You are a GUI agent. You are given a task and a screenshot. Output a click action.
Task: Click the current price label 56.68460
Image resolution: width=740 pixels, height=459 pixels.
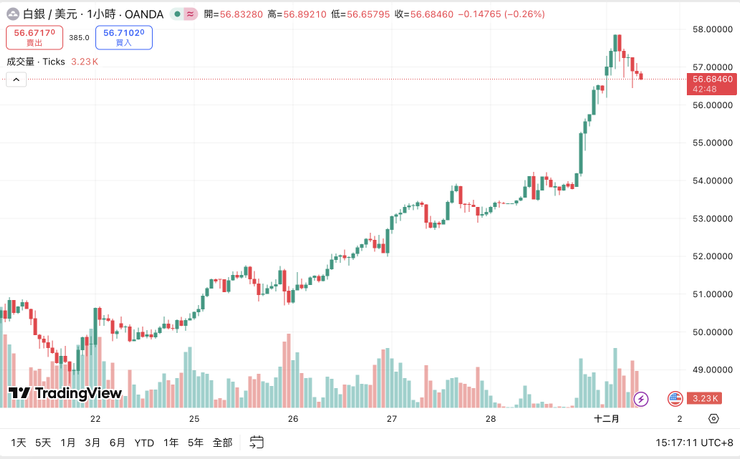(712, 79)
